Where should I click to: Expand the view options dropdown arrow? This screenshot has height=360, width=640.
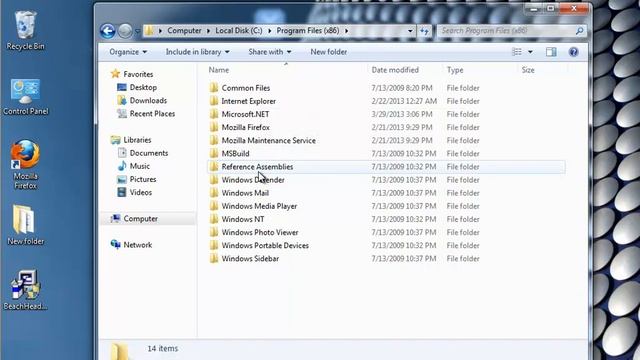click(530, 52)
